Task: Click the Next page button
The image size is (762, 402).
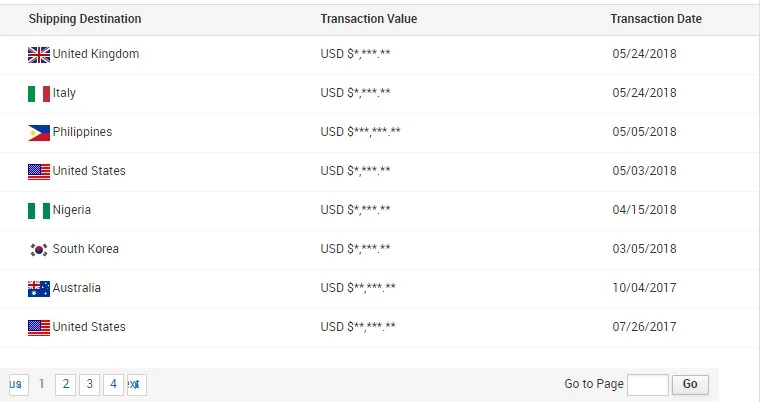Action: tap(136, 384)
